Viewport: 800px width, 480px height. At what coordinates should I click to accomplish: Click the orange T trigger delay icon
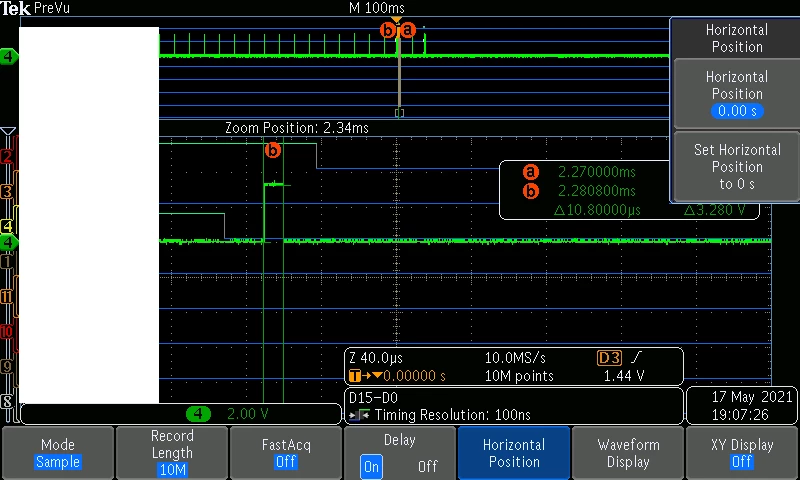click(354, 376)
